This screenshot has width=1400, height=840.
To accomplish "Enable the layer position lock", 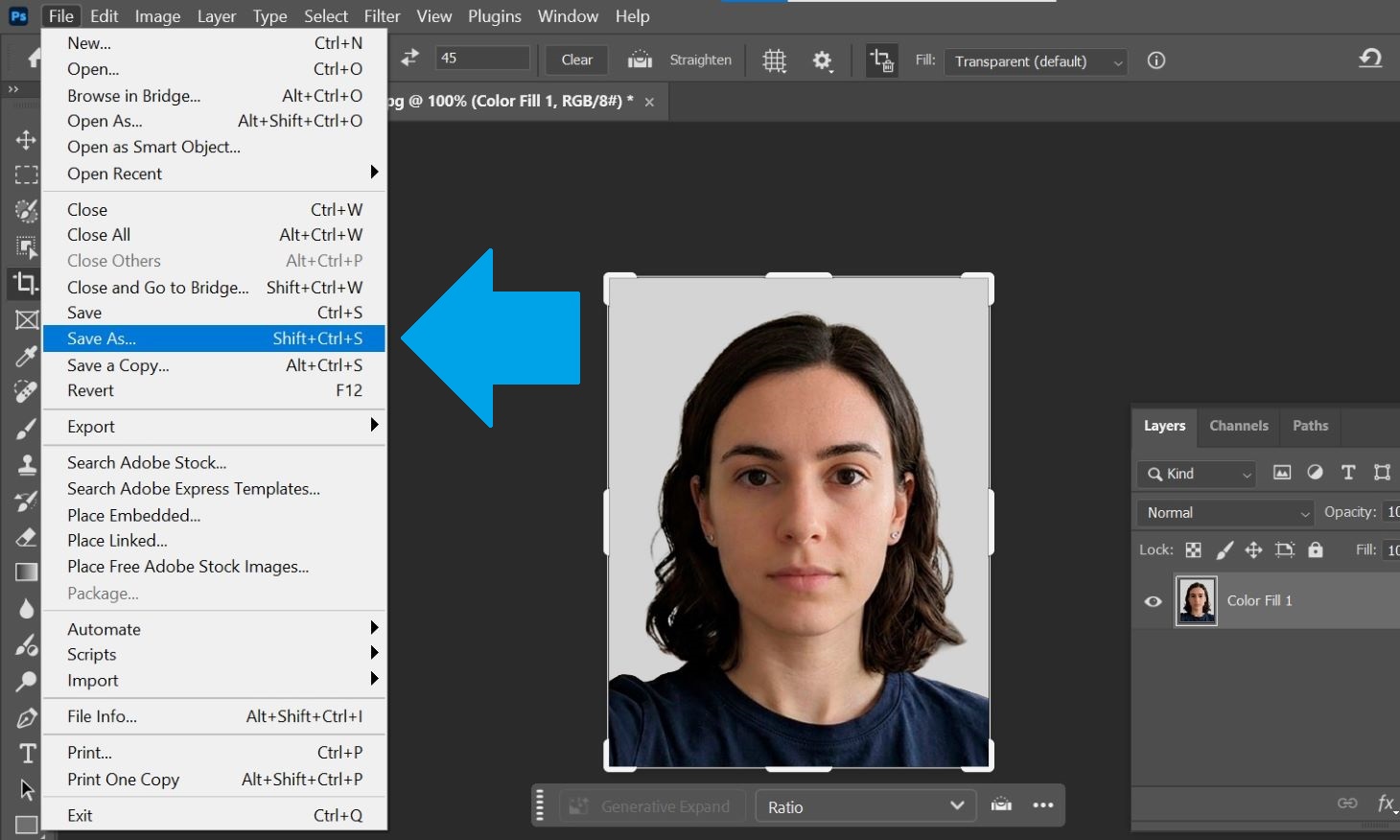I will 1253,549.
